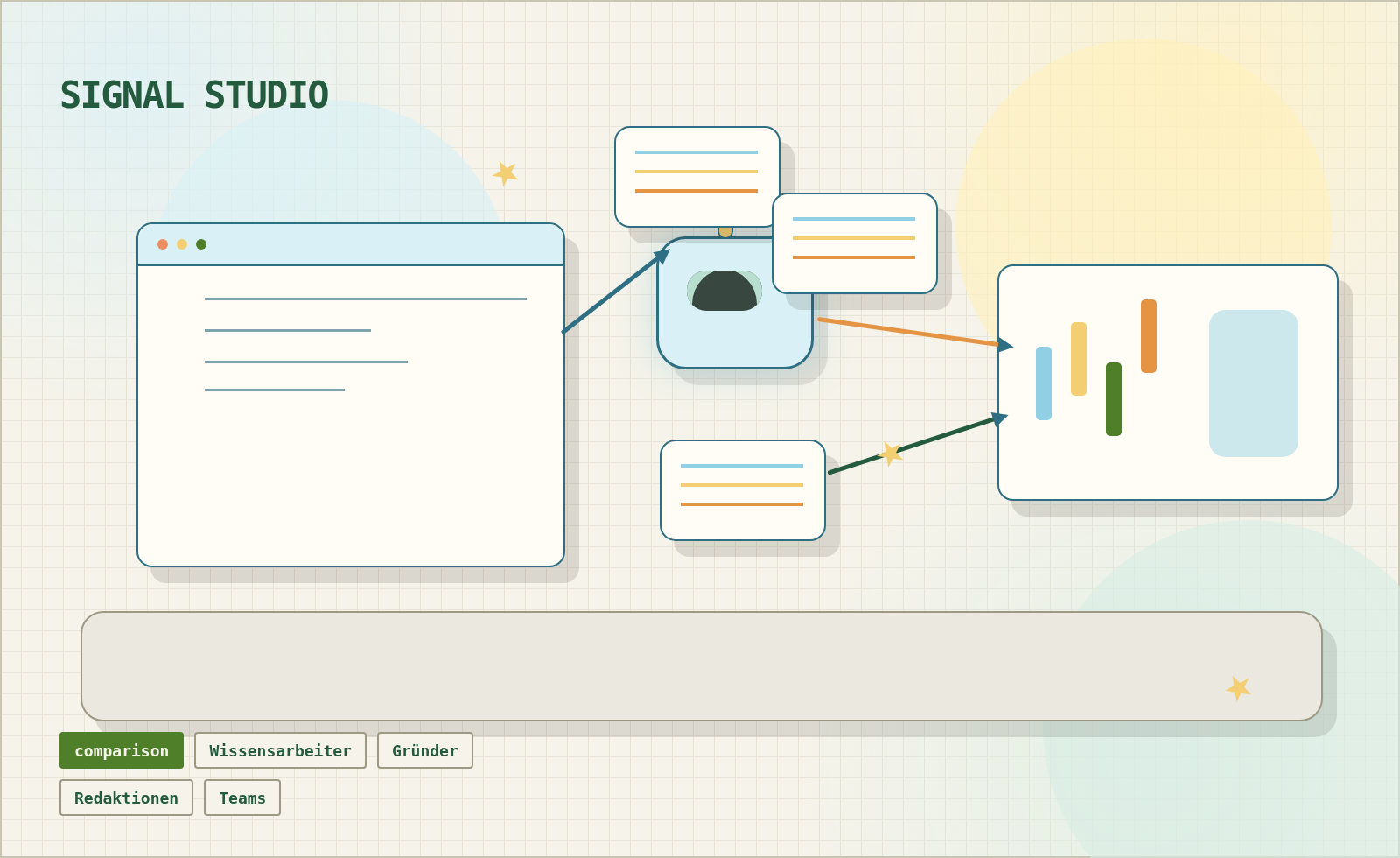Screen dimensions: 1400x858
Task: Click the SIGNAL STUDIO title
Action: 194,95
